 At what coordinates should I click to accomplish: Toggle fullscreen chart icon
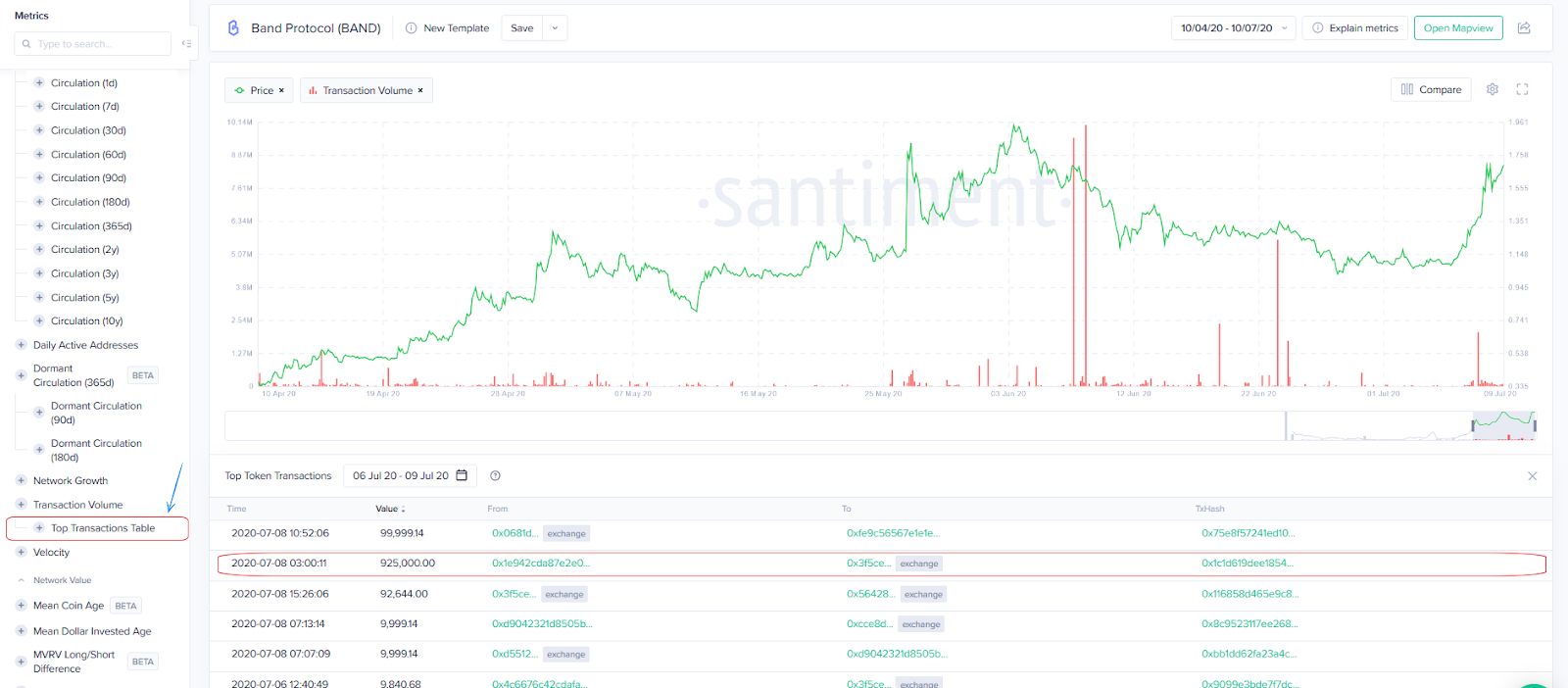click(1522, 89)
